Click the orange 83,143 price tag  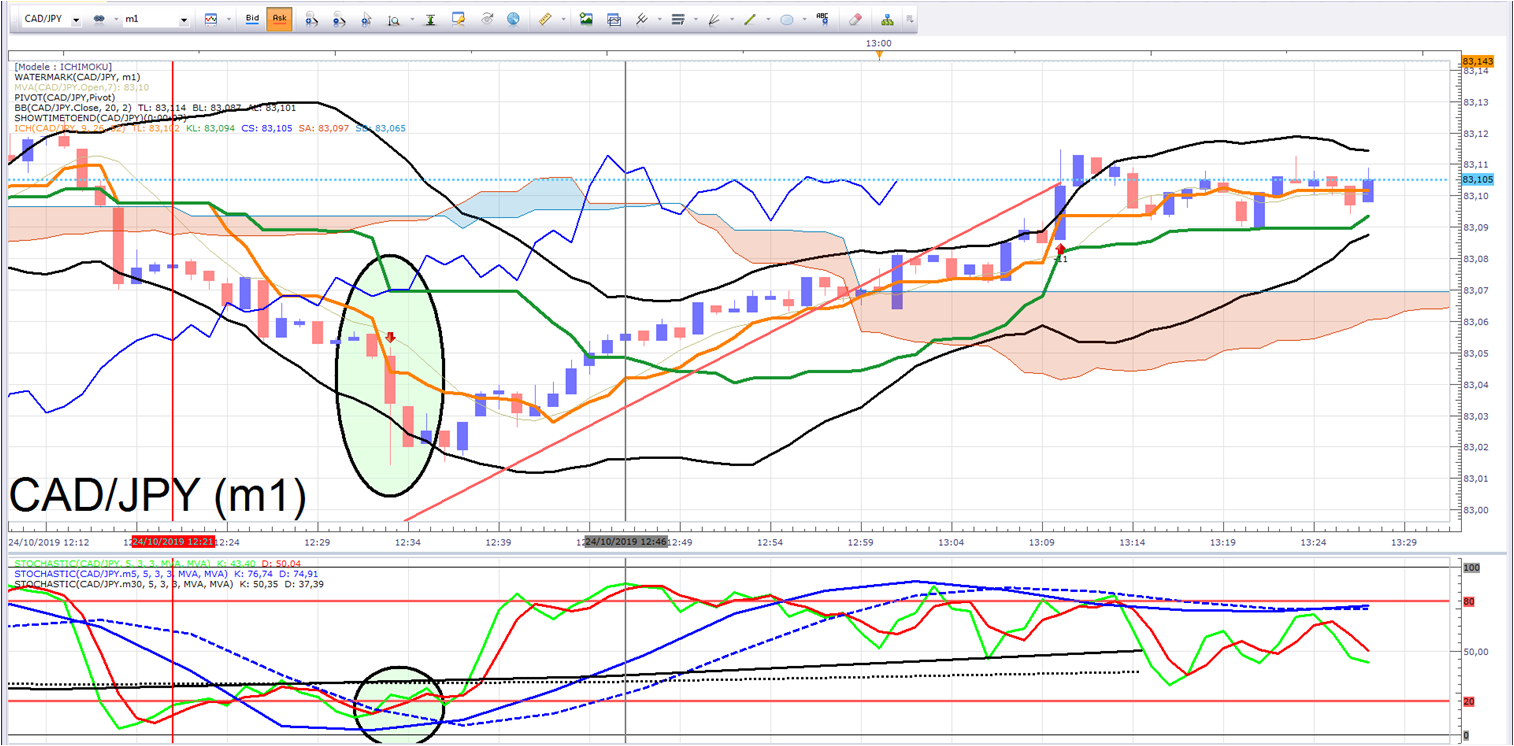click(1478, 62)
